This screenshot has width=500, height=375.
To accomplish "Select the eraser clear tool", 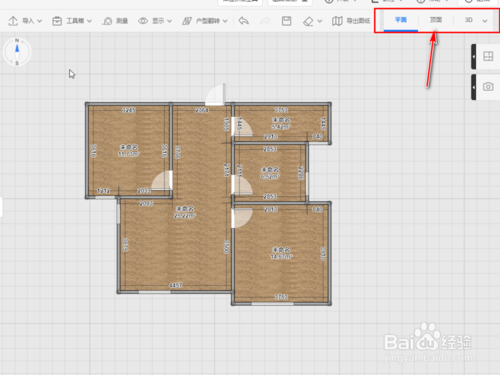I will (308, 21).
